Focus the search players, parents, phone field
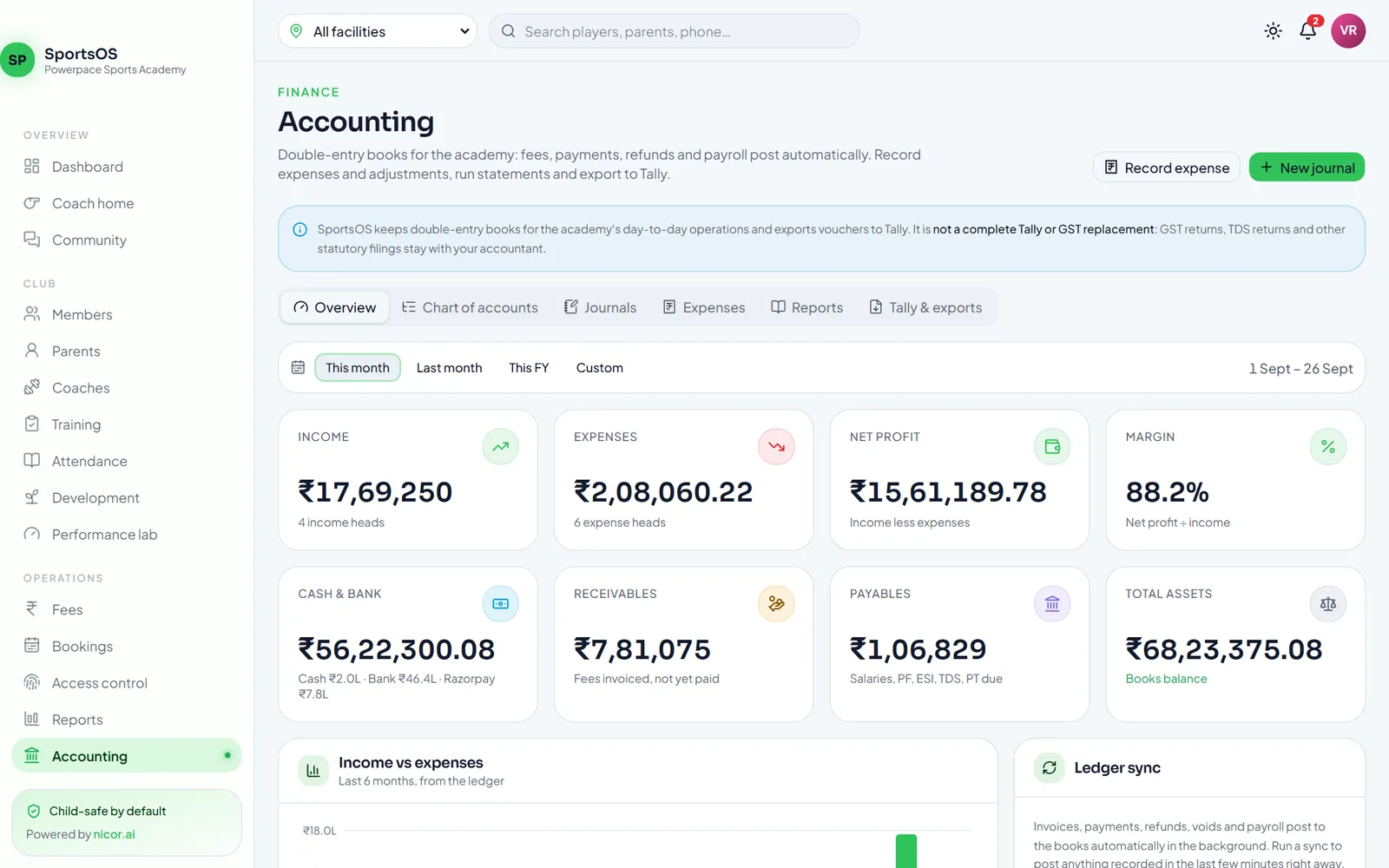The width and height of the screenshot is (1389, 868). coord(675,31)
